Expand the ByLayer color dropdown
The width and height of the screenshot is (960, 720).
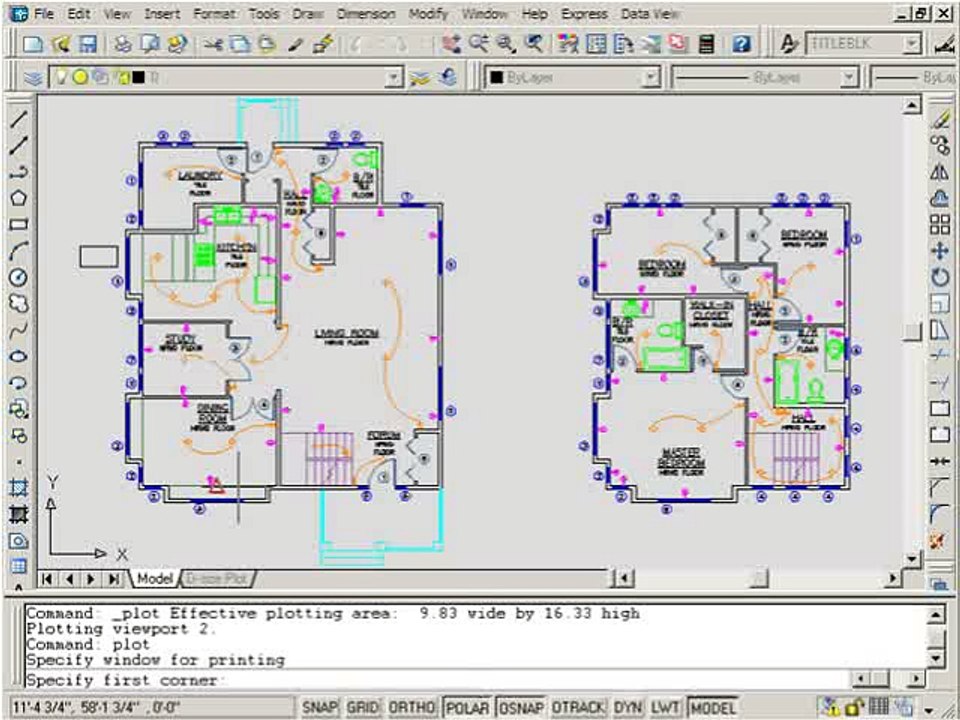click(x=651, y=78)
